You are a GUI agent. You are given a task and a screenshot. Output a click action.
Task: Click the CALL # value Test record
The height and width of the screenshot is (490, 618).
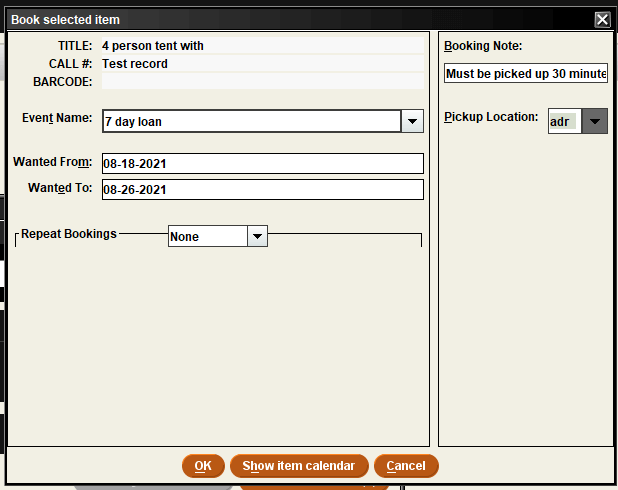[x=263, y=63]
